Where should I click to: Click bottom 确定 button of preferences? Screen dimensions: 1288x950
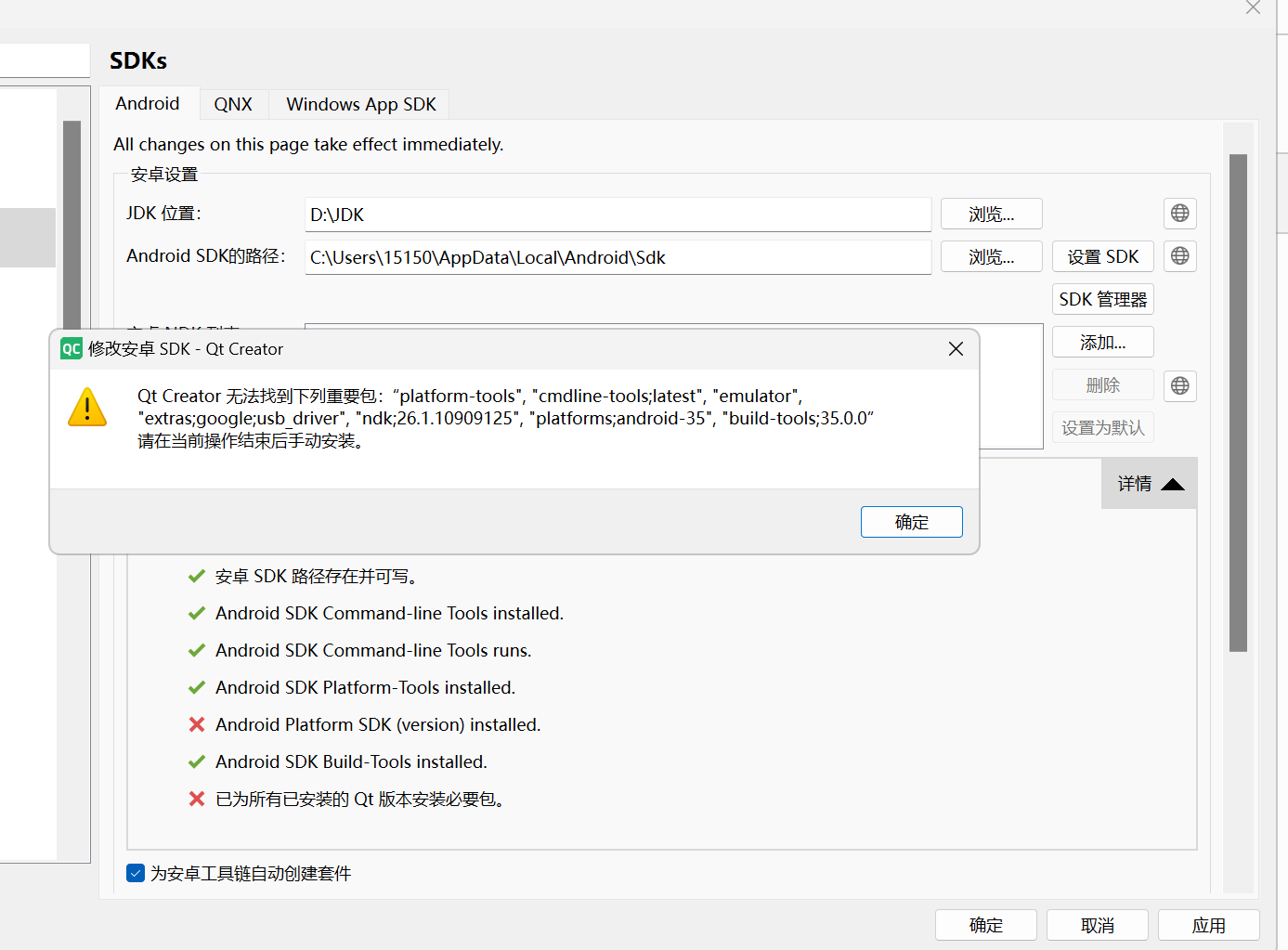click(x=985, y=925)
